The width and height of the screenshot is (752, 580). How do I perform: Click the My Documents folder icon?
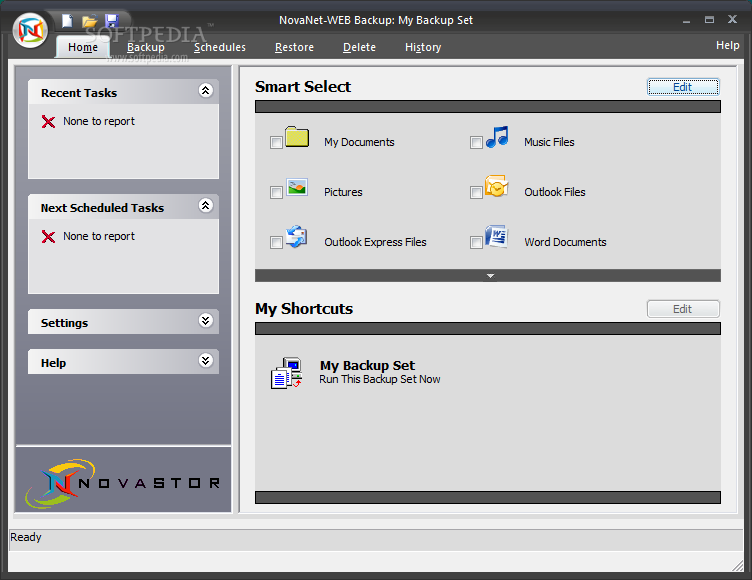[x=297, y=137]
